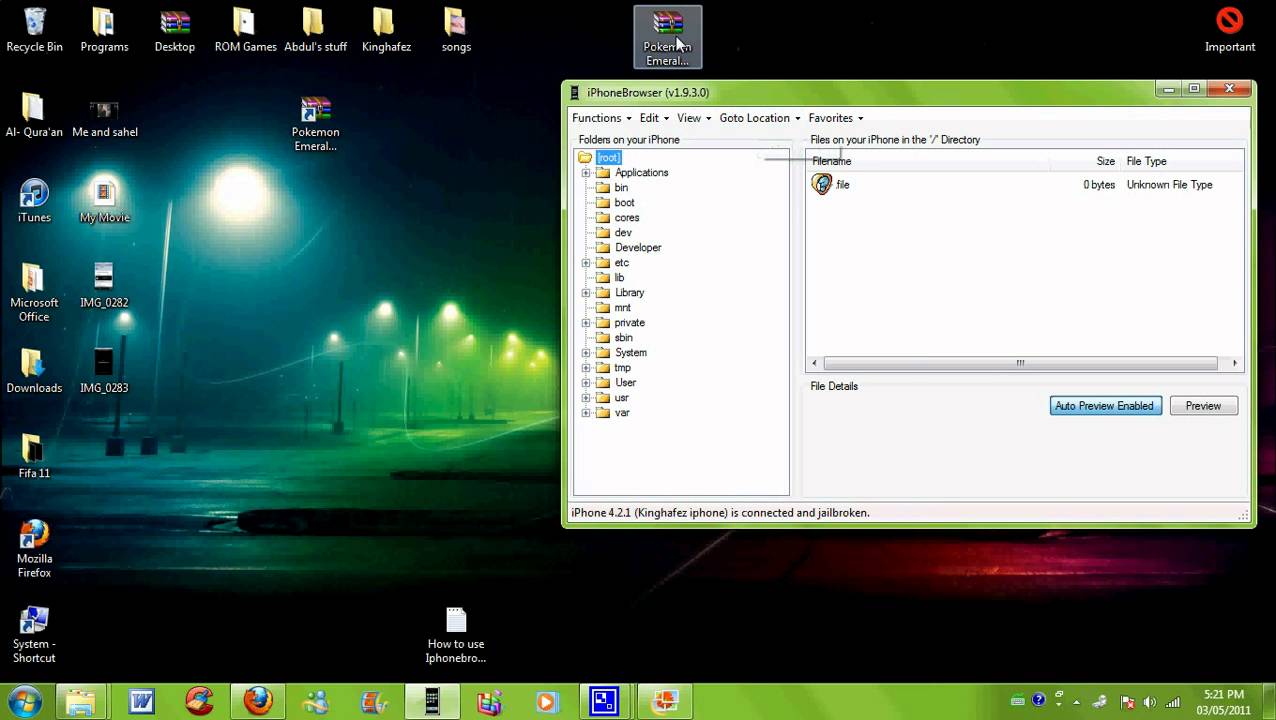The width and height of the screenshot is (1276, 720).
Task: Click the taskbar clock showing 5:21 PM
Action: [1224, 702]
